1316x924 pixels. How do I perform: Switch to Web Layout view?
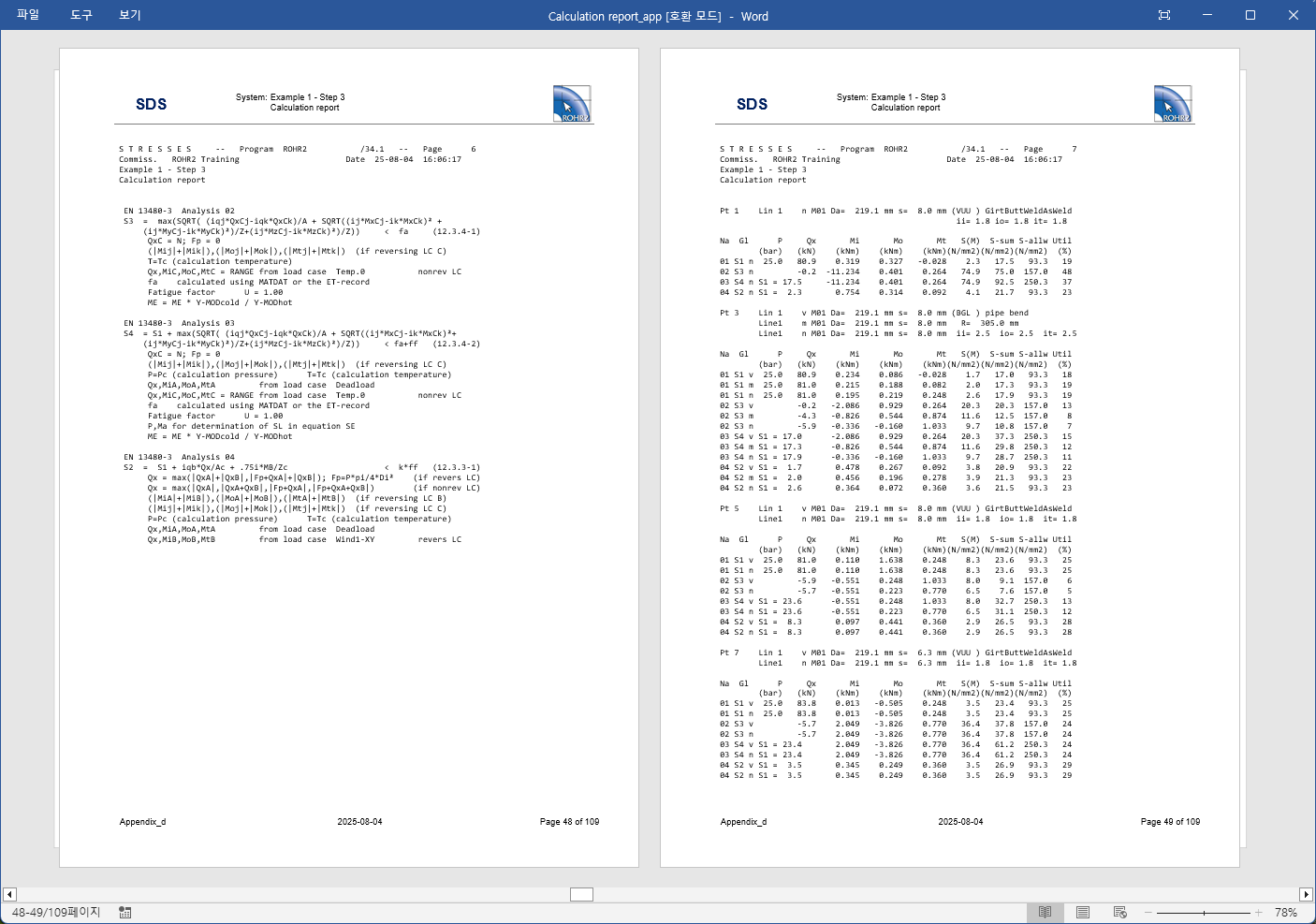pyautogui.click(x=1120, y=912)
